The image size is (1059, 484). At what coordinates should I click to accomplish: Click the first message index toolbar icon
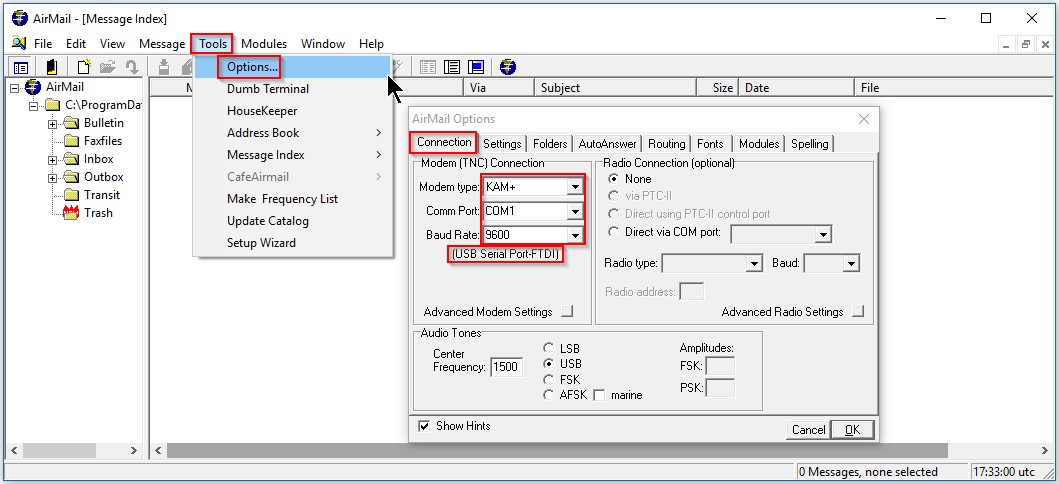click(x=428, y=67)
